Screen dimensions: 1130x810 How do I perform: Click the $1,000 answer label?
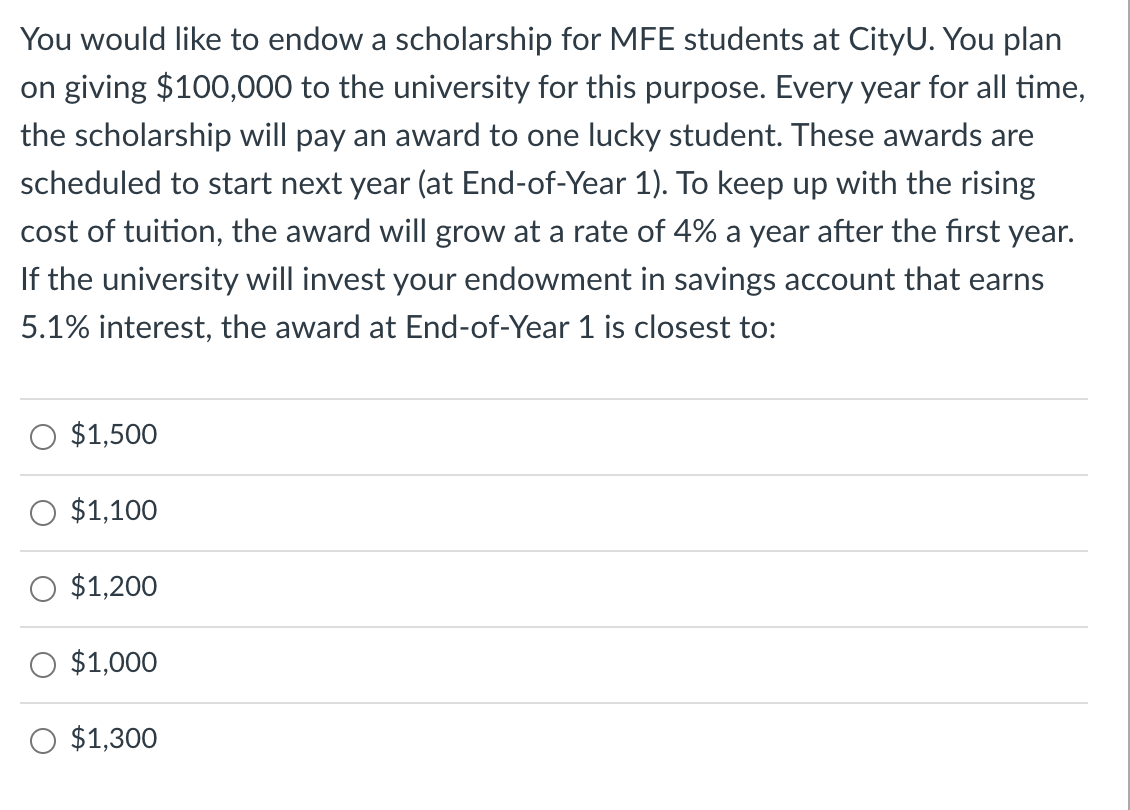(112, 663)
